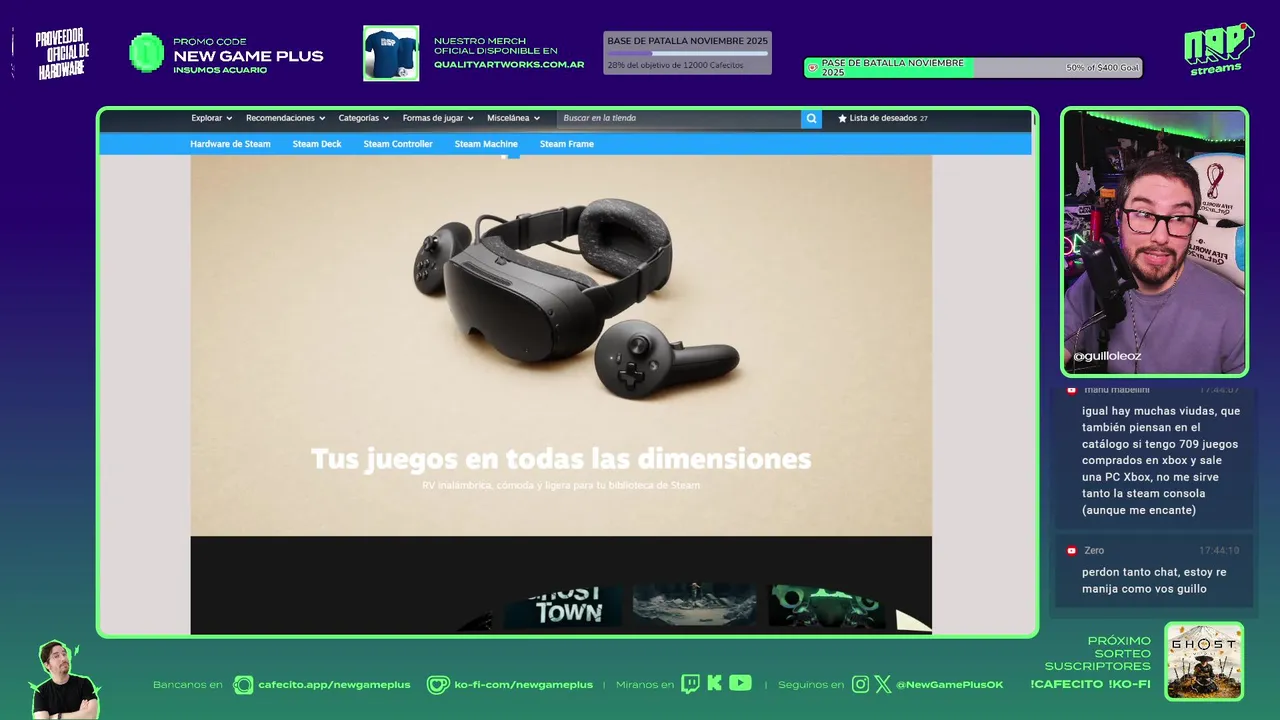Select the Steam Frame tab
Image resolution: width=1280 pixels, height=720 pixels.
point(567,144)
